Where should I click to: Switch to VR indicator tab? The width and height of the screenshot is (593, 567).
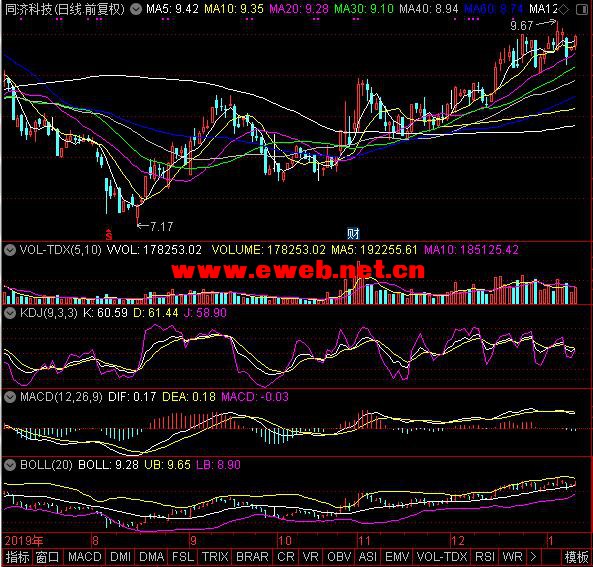[x=310, y=557]
